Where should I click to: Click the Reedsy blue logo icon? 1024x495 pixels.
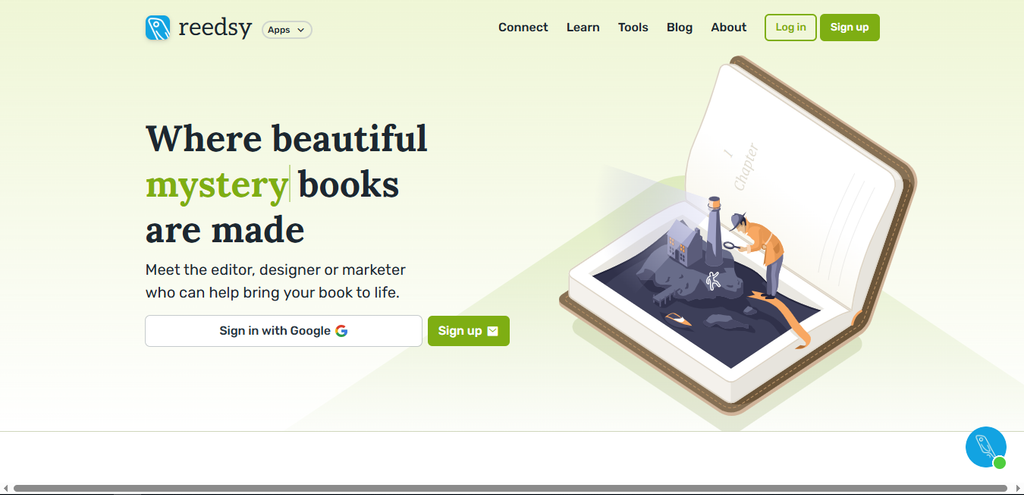pyautogui.click(x=157, y=27)
